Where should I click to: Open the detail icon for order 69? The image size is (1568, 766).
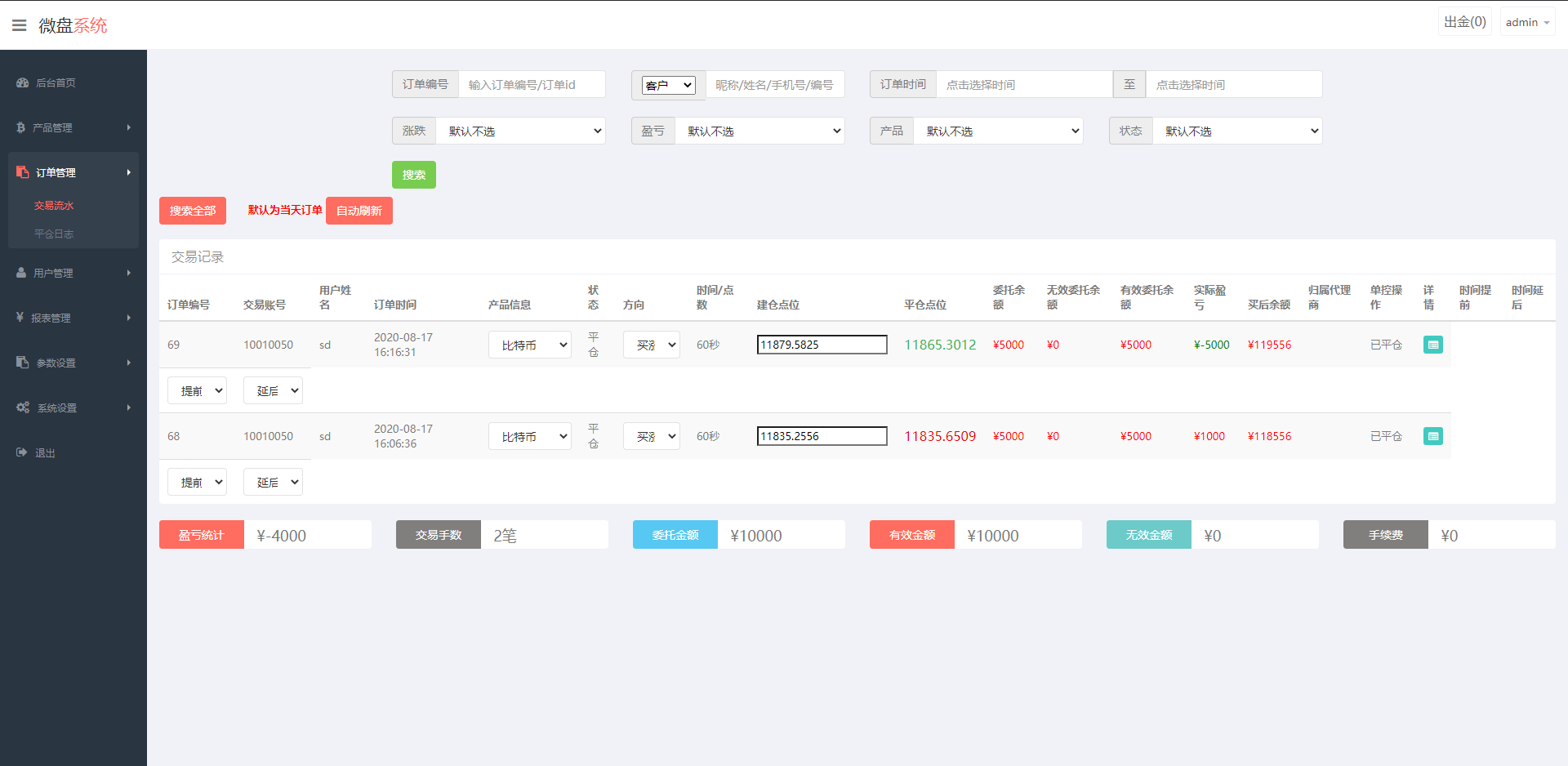coord(1432,345)
